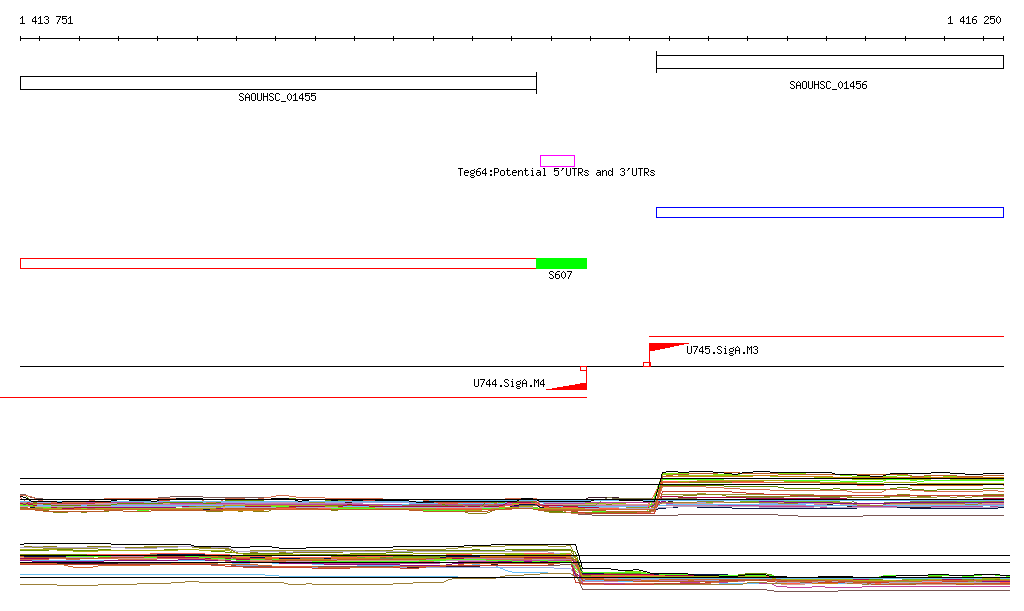Select the SAOUHSC_01455 gene rectangle

(278, 83)
